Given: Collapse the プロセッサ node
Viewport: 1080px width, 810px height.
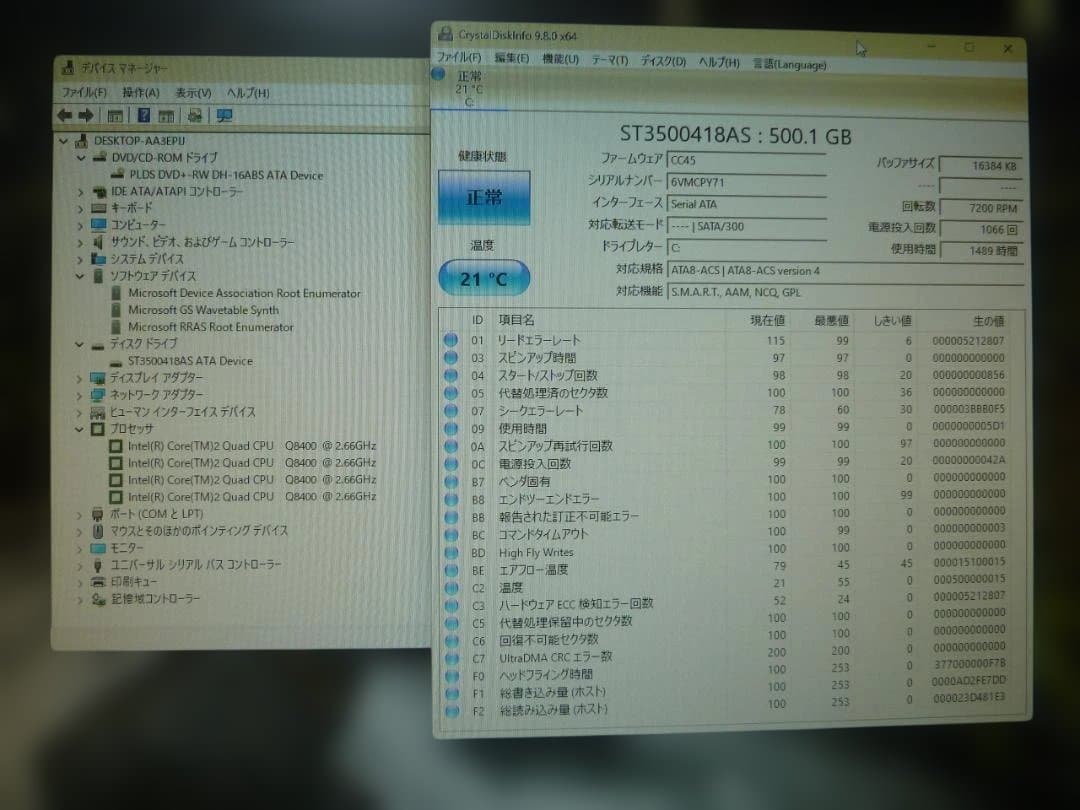Looking at the screenshot, I should [x=80, y=429].
